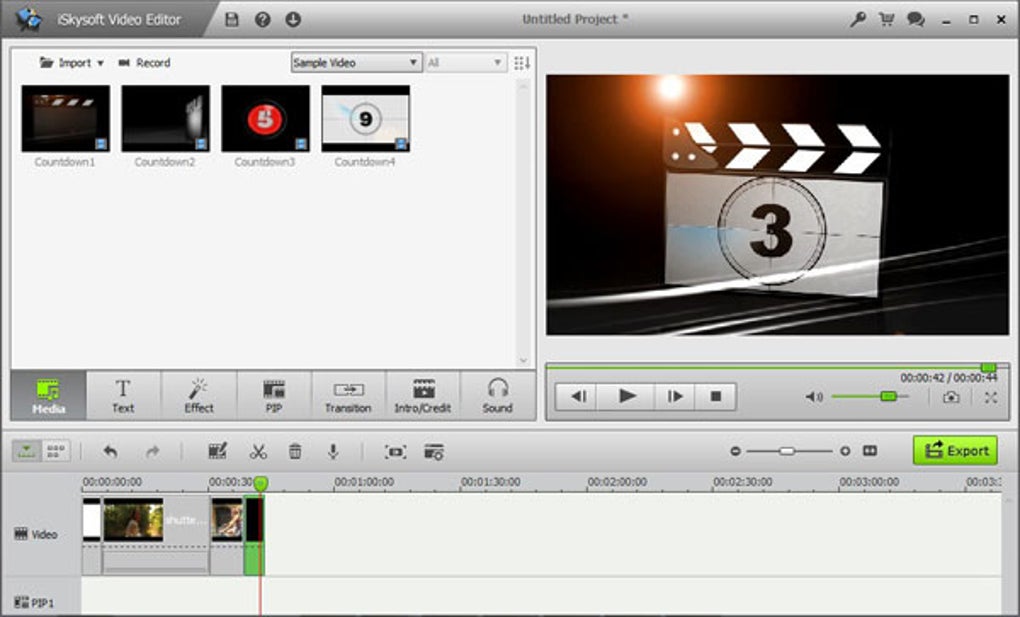Toggle full screen preview
Image resolution: width=1020 pixels, height=617 pixels.
point(991,397)
